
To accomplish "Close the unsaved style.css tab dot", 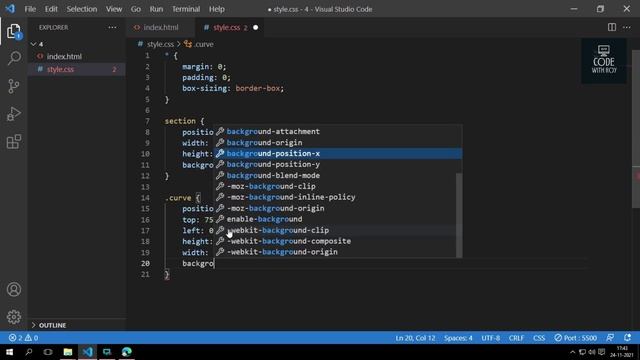I will pyautogui.click(x=256, y=27).
